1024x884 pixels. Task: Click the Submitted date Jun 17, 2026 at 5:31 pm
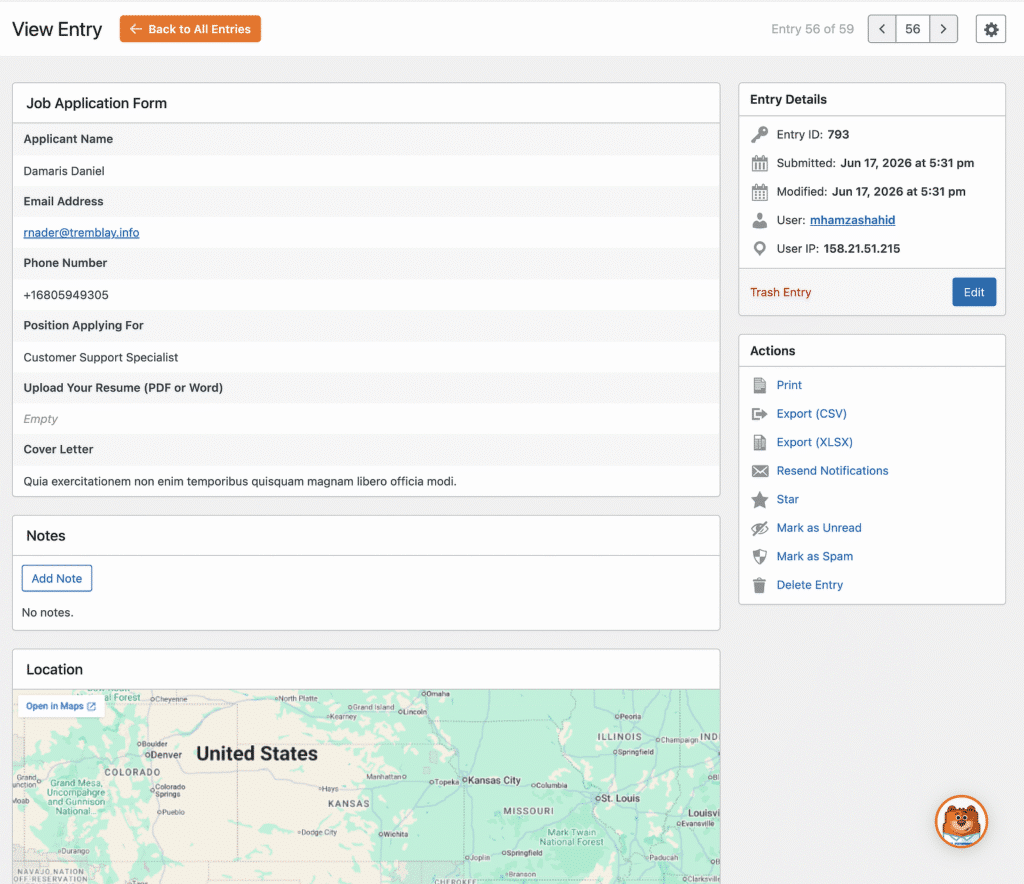point(906,163)
